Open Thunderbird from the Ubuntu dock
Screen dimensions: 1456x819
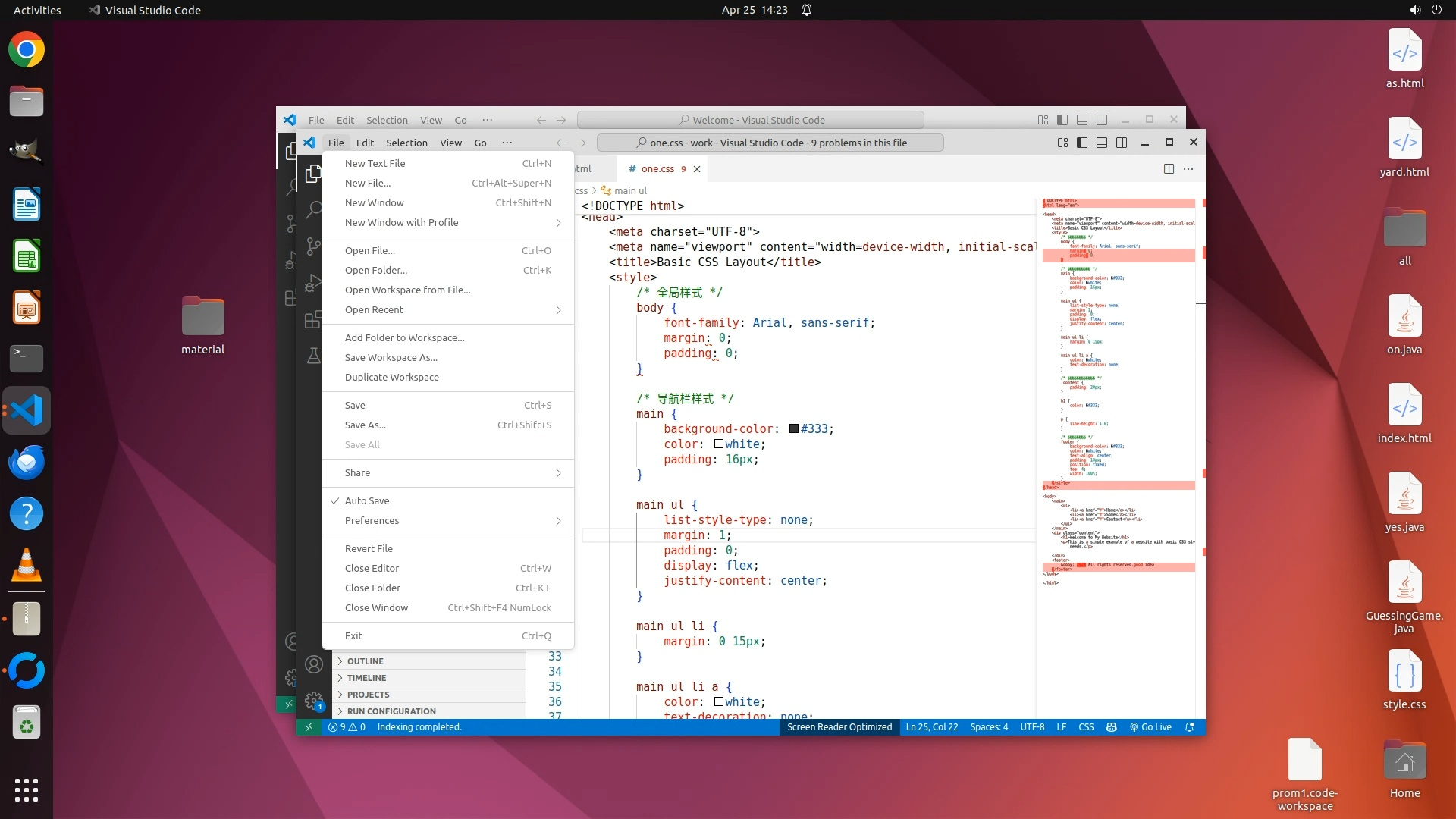(27, 462)
